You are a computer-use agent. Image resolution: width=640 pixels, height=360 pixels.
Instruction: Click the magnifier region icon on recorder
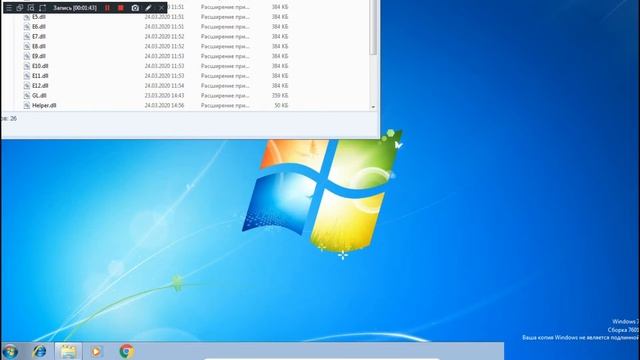[x=31, y=8]
